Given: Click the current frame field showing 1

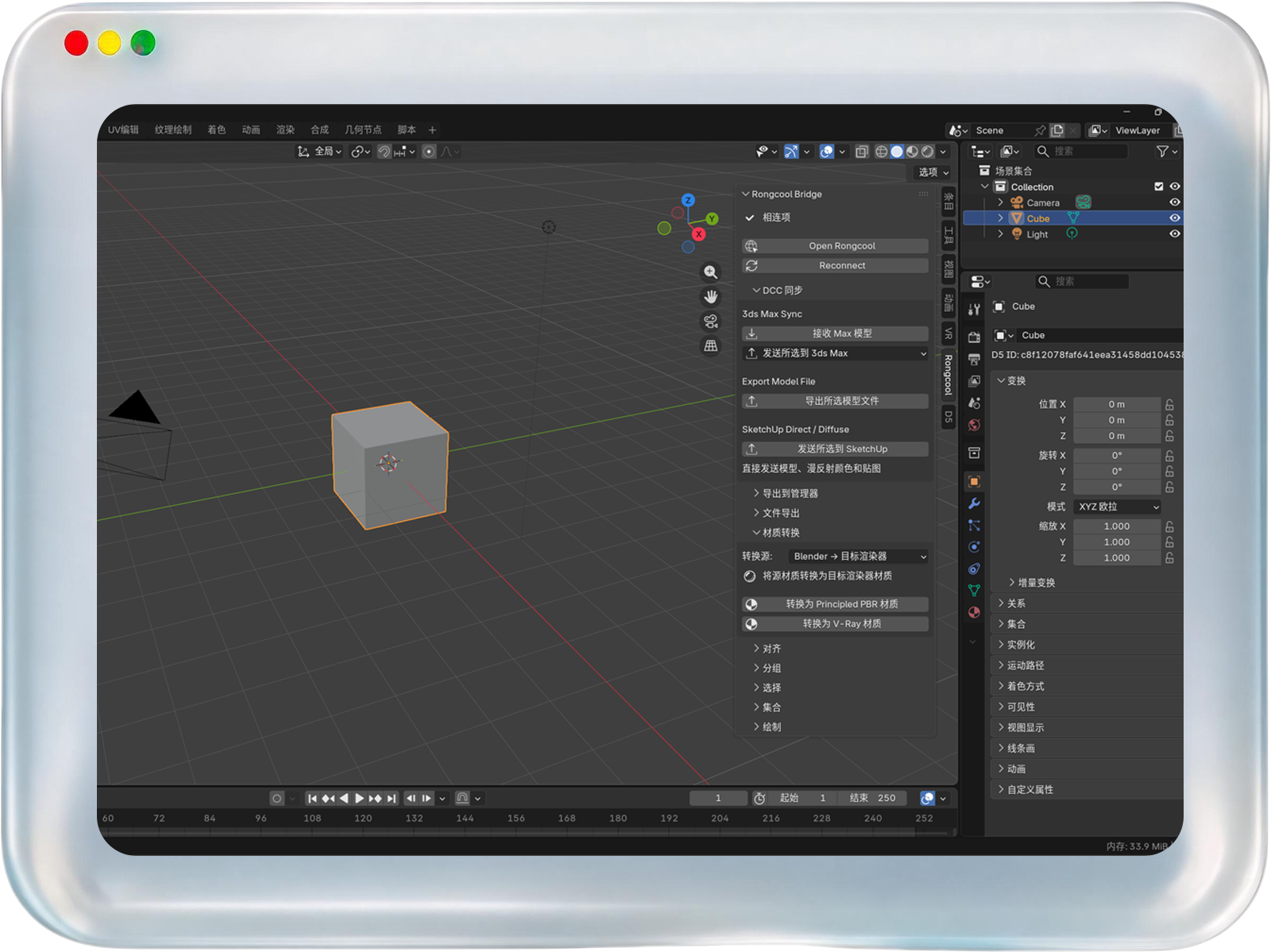Looking at the screenshot, I should coord(718,799).
